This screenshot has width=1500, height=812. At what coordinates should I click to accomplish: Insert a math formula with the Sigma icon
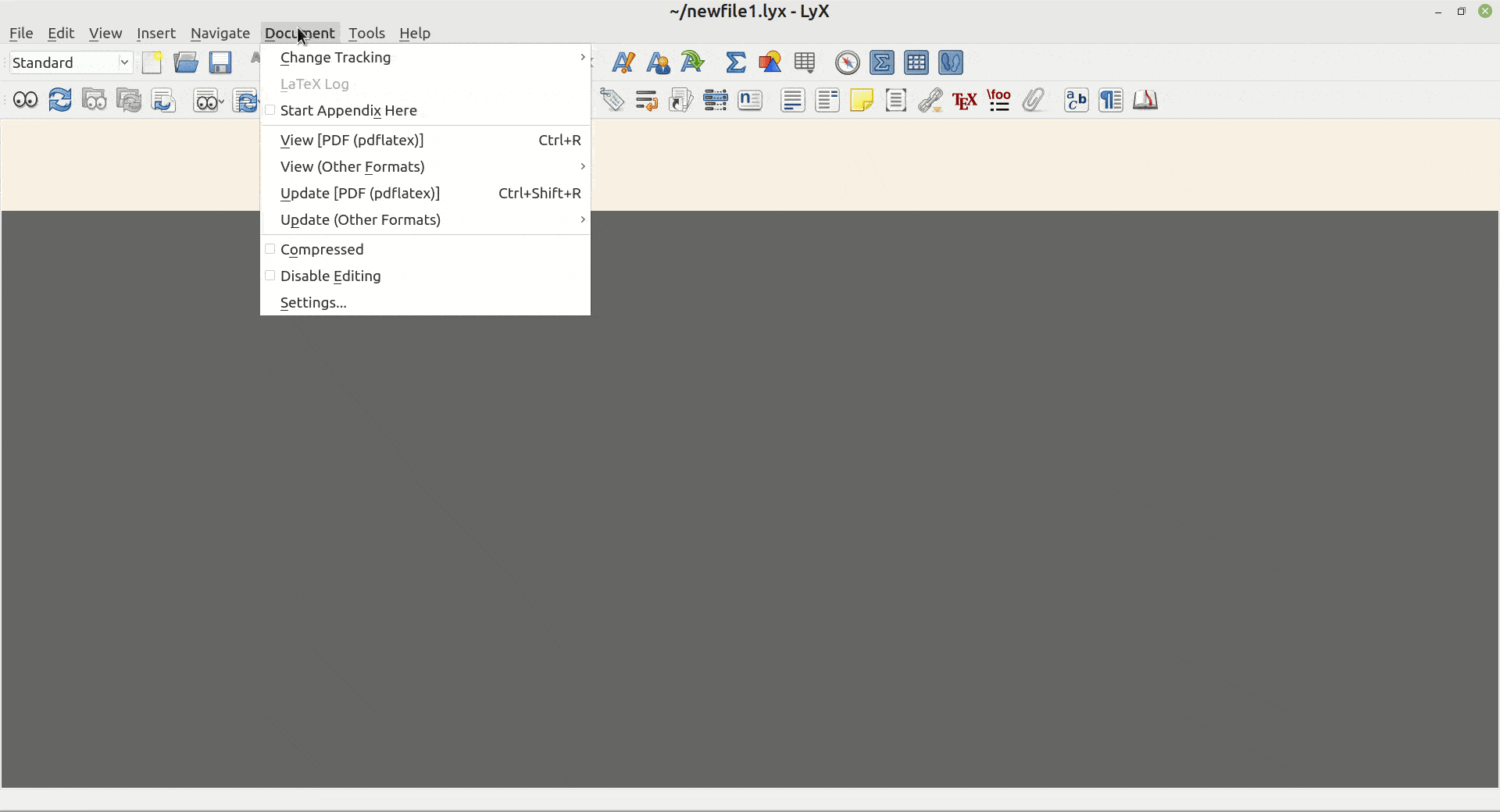point(735,62)
